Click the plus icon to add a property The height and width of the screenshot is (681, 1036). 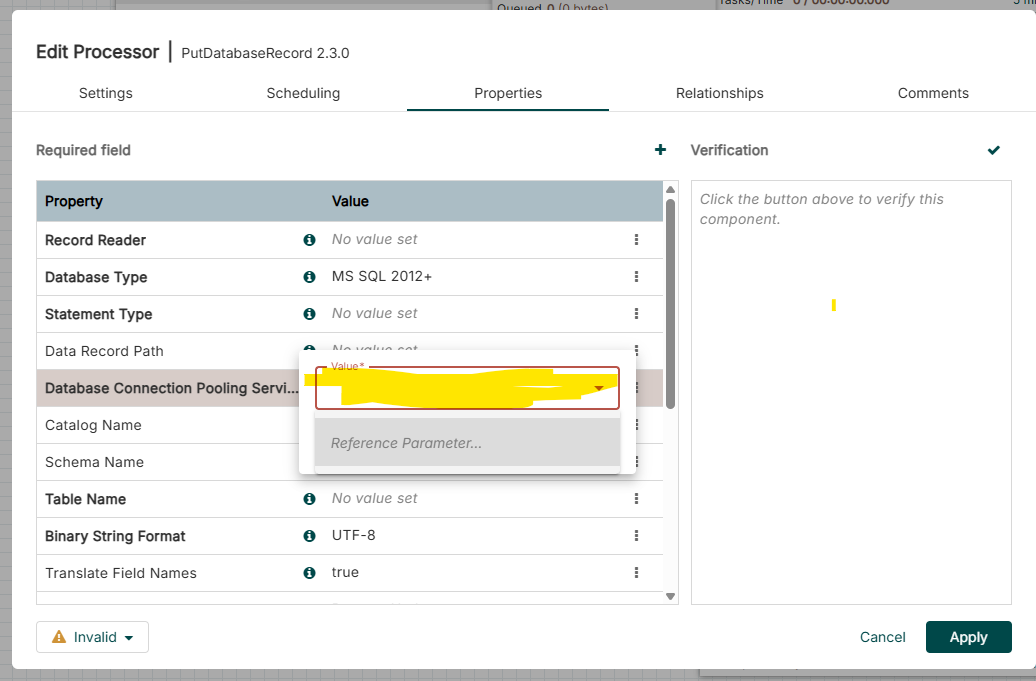click(x=660, y=150)
